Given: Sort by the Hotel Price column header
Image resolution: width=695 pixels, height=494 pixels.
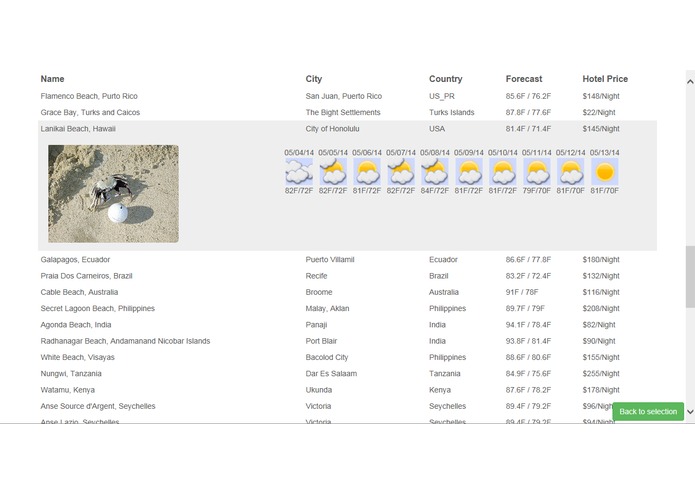Looking at the screenshot, I should pos(605,79).
